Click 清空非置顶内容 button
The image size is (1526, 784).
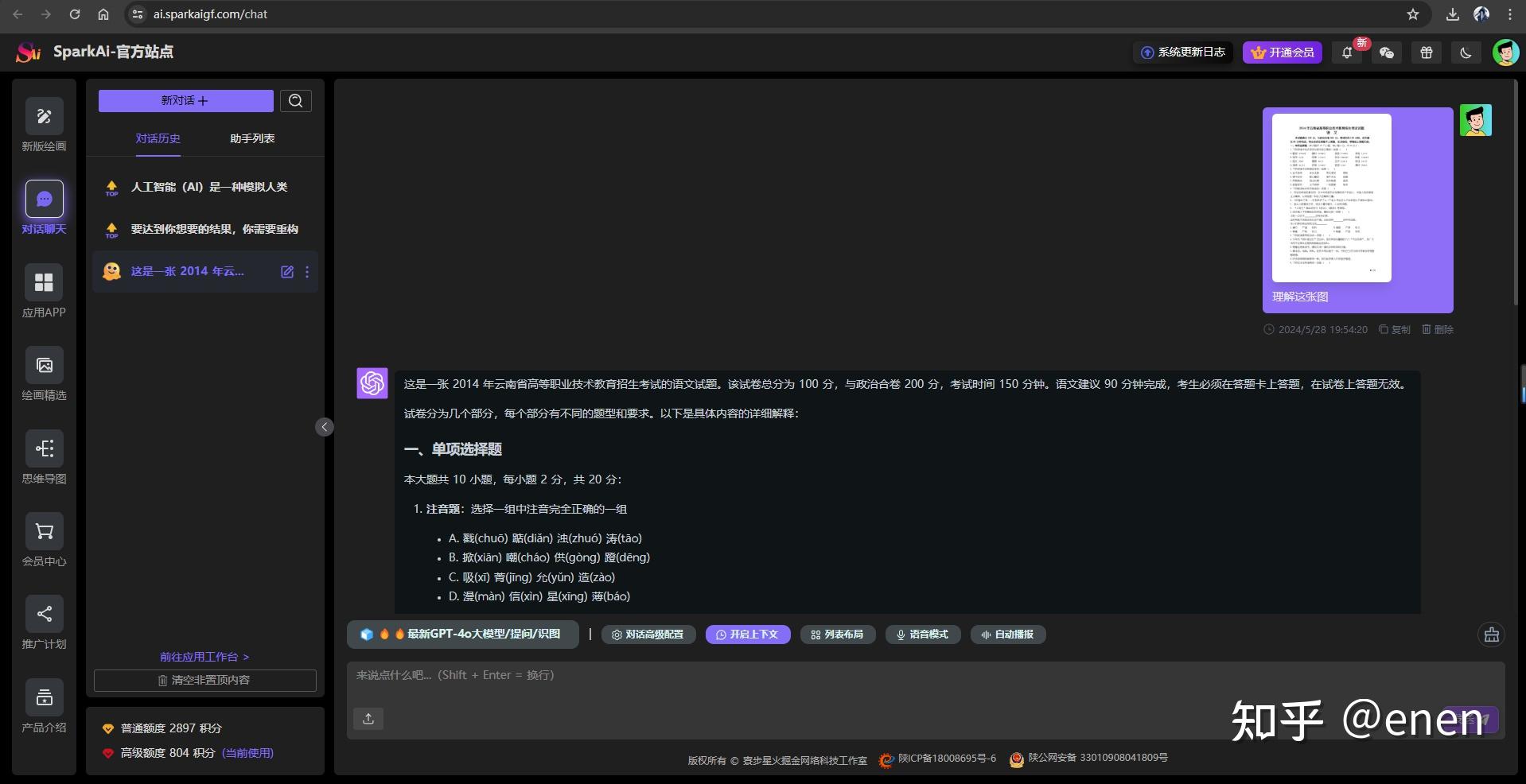tap(205, 681)
